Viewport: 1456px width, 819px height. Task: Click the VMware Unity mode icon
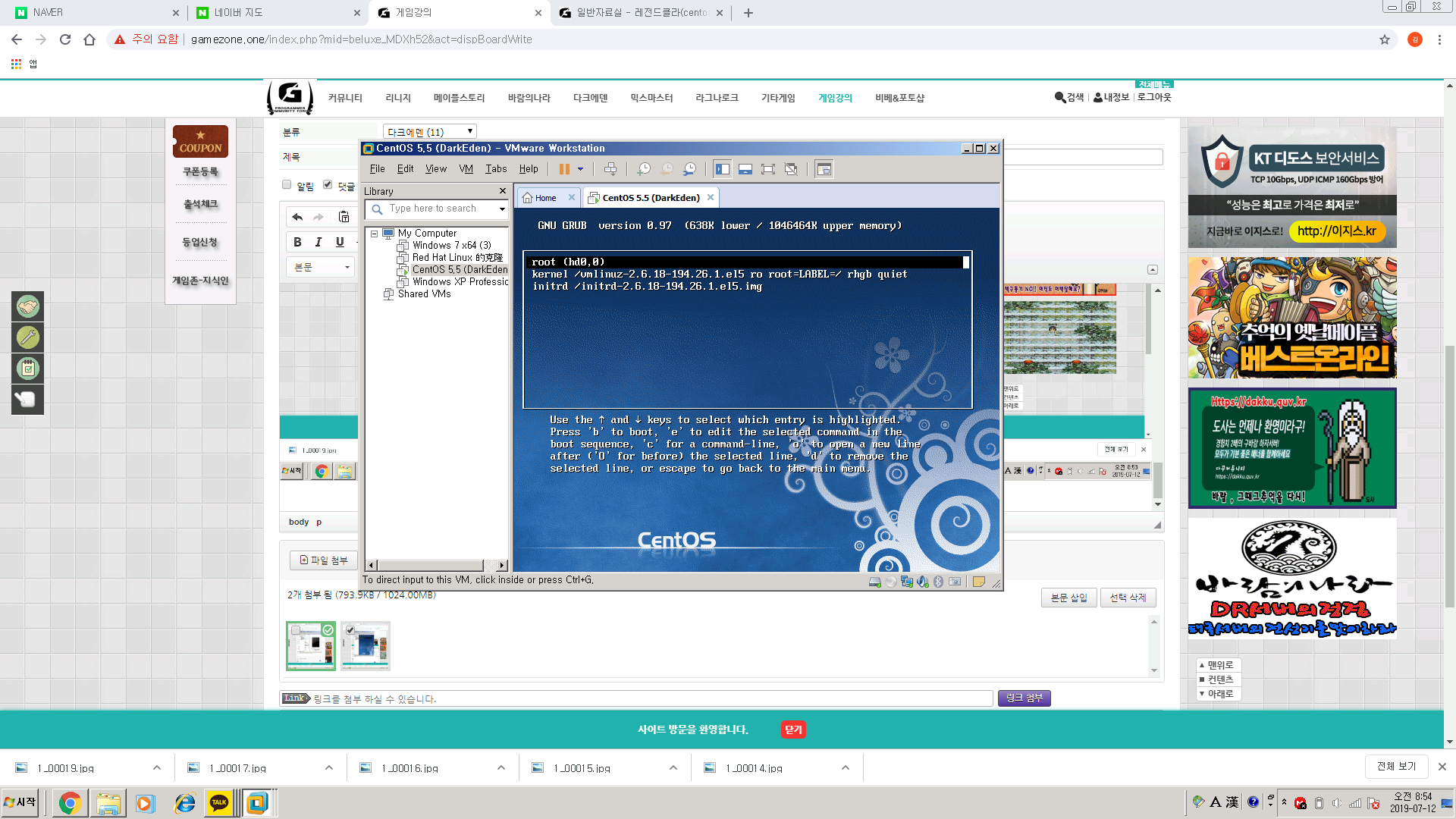pos(791,169)
